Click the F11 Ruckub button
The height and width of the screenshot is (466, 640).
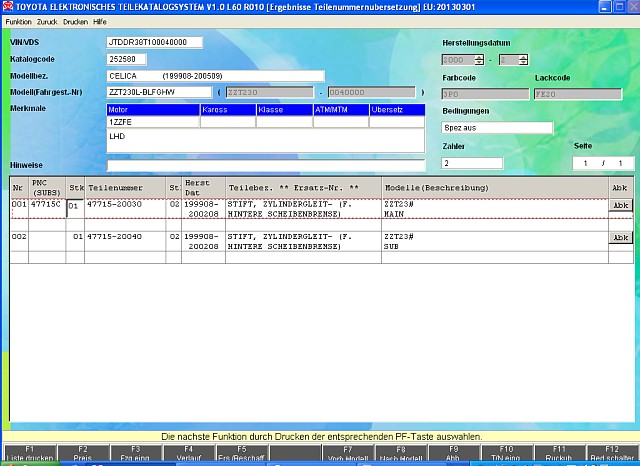coord(559,453)
